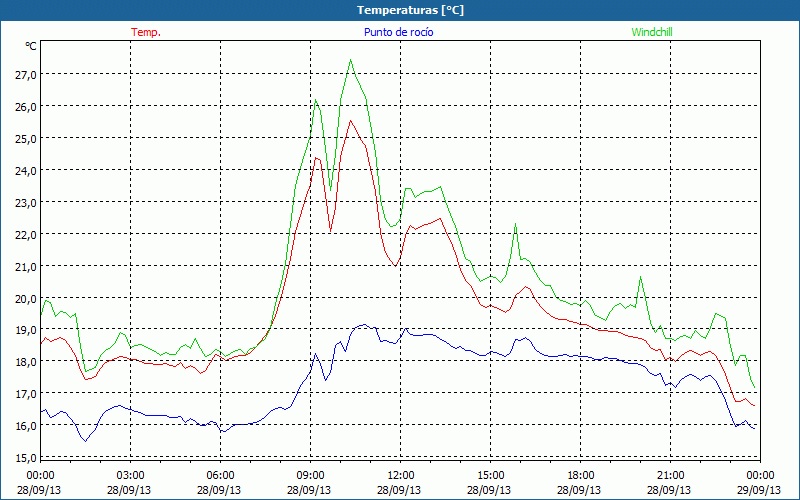Click the 16,0 y-axis value
Image resolution: width=800 pixels, height=500 pixels.
click(25, 426)
